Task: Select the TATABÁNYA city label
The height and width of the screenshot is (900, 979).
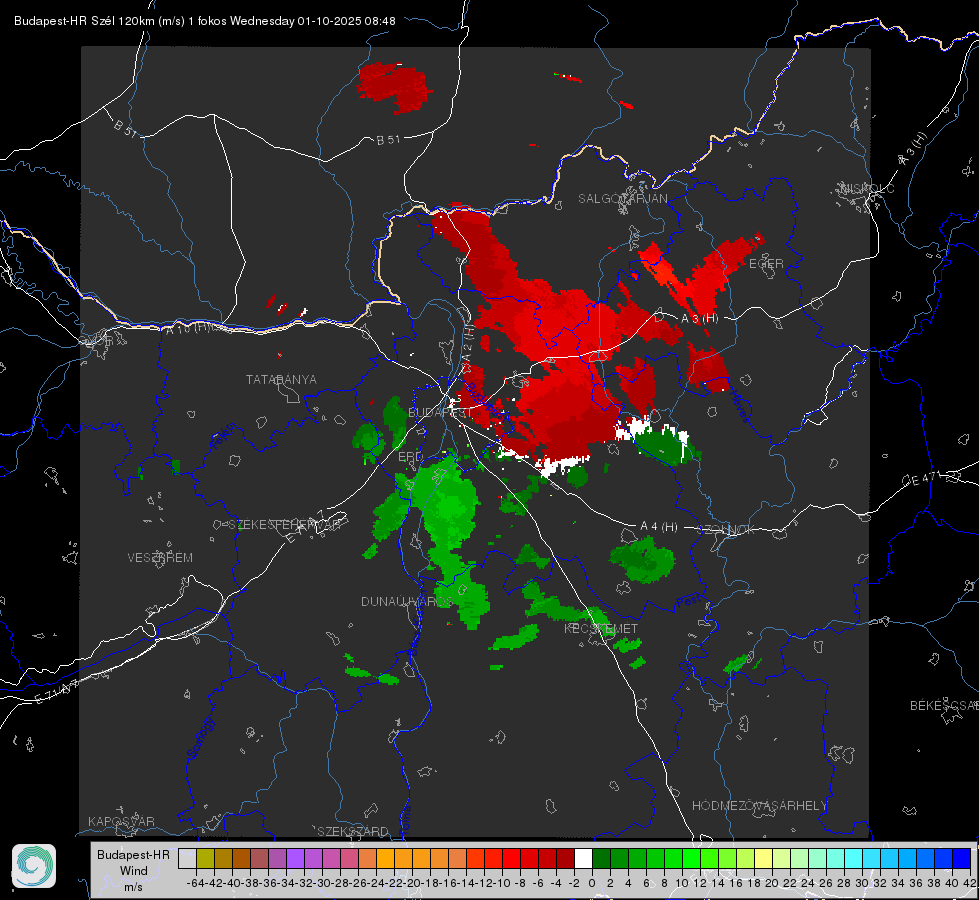Action: click(x=281, y=379)
